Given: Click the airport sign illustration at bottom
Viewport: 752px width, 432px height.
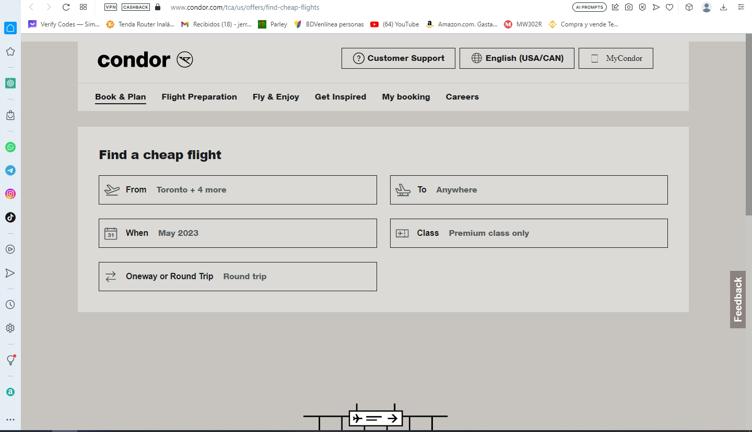Looking at the screenshot, I should pyautogui.click(x=376, y=417).
